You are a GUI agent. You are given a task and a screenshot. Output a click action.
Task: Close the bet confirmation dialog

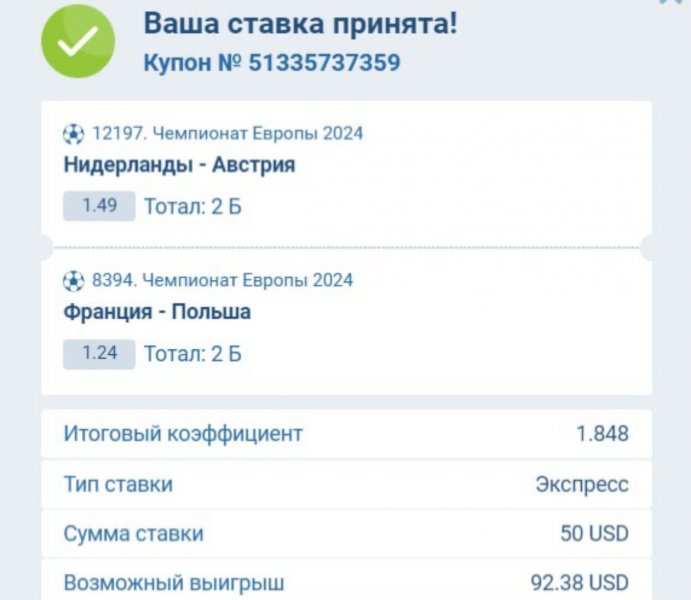[x=671, y=3]
